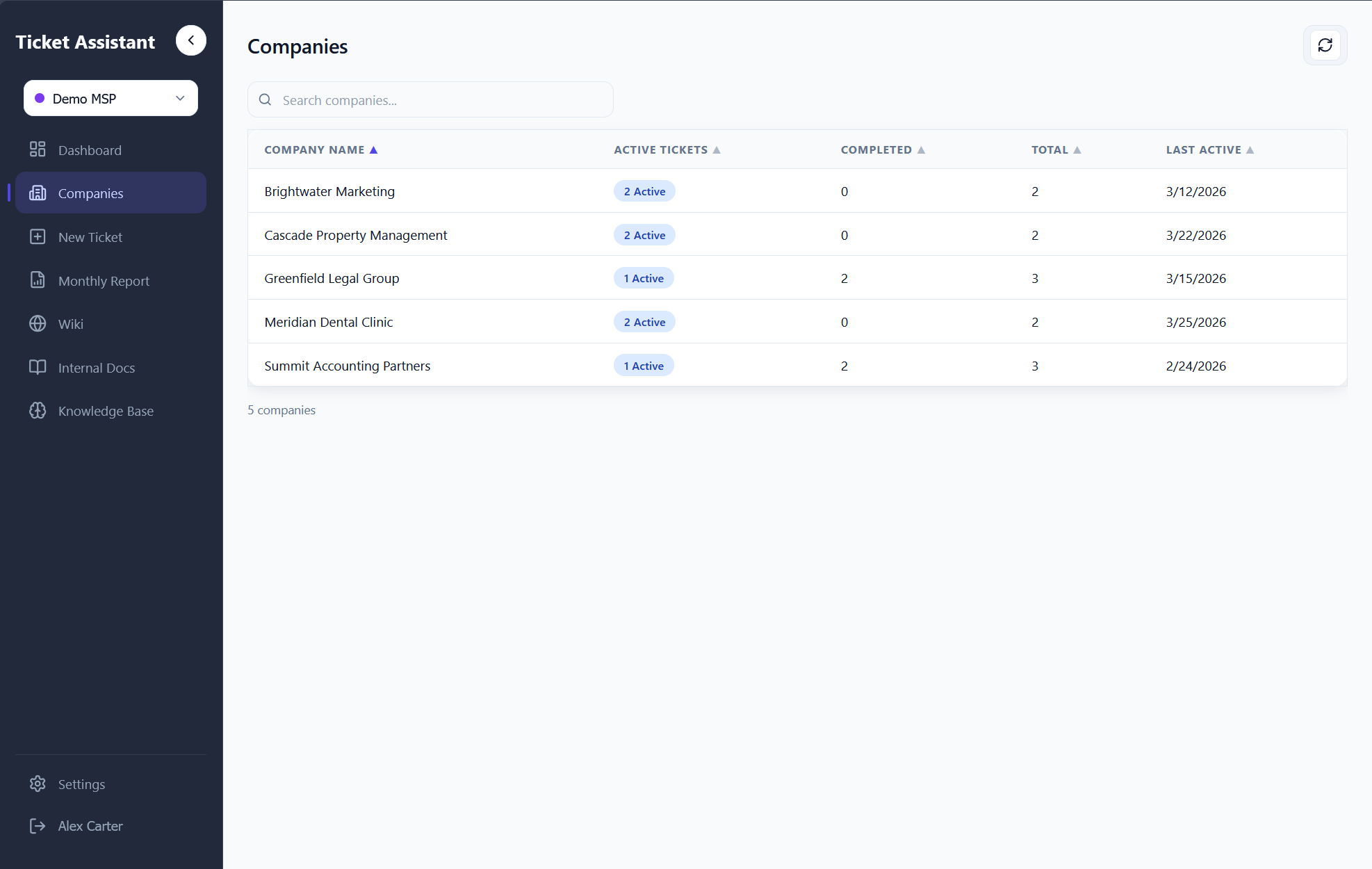Screen dimensions: 1372x869
Task: Open the Greenfield Legal Group row
Action: (332, 278)
